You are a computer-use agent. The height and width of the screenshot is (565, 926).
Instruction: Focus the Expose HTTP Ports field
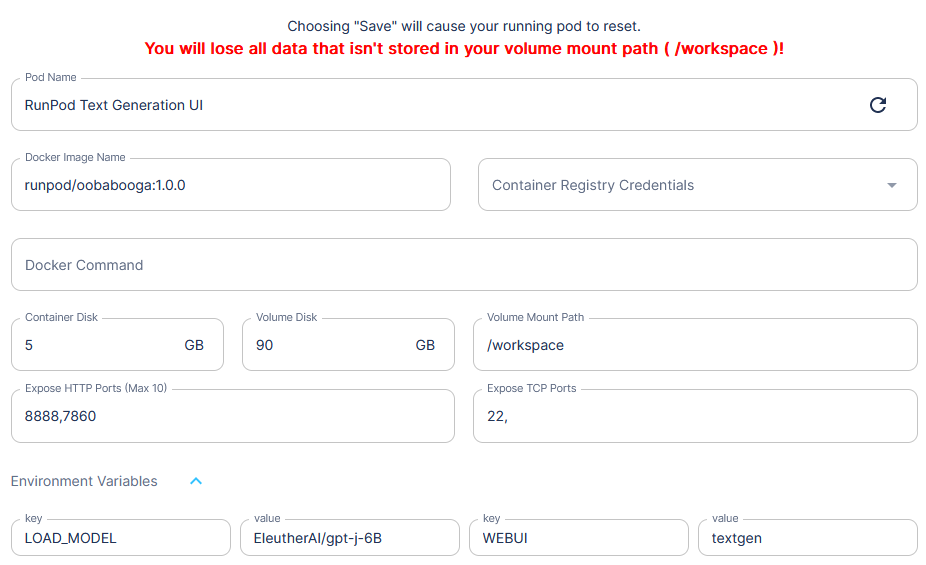(232, 416)
